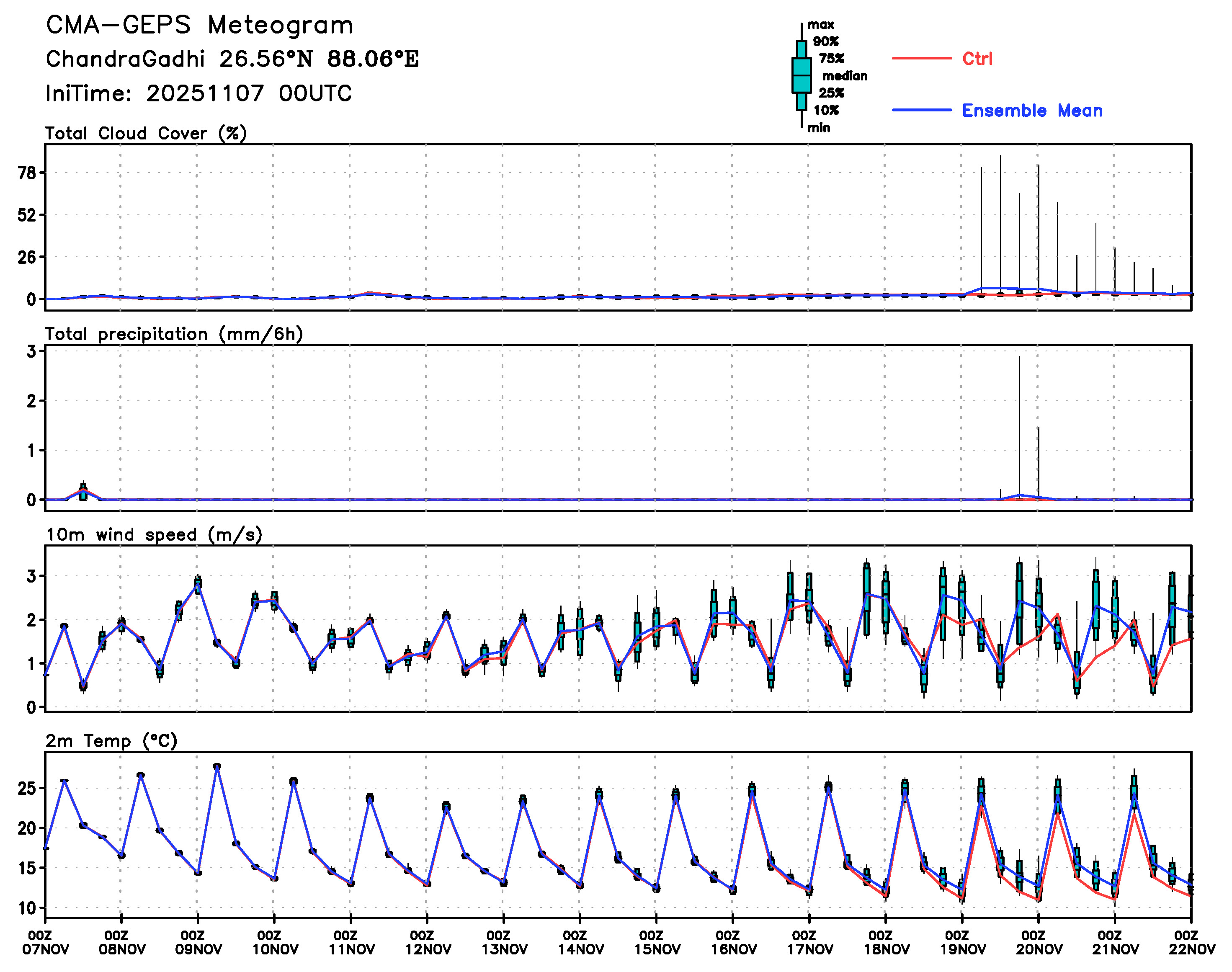Click the Ctrl legend label
The image size is (1232, 972).
[x=977, y=58]
